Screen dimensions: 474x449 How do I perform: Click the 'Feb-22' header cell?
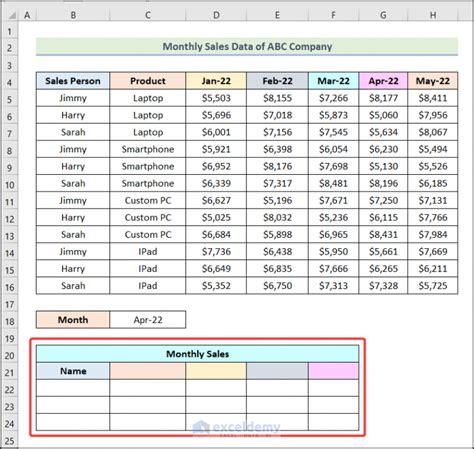[277, 81]
